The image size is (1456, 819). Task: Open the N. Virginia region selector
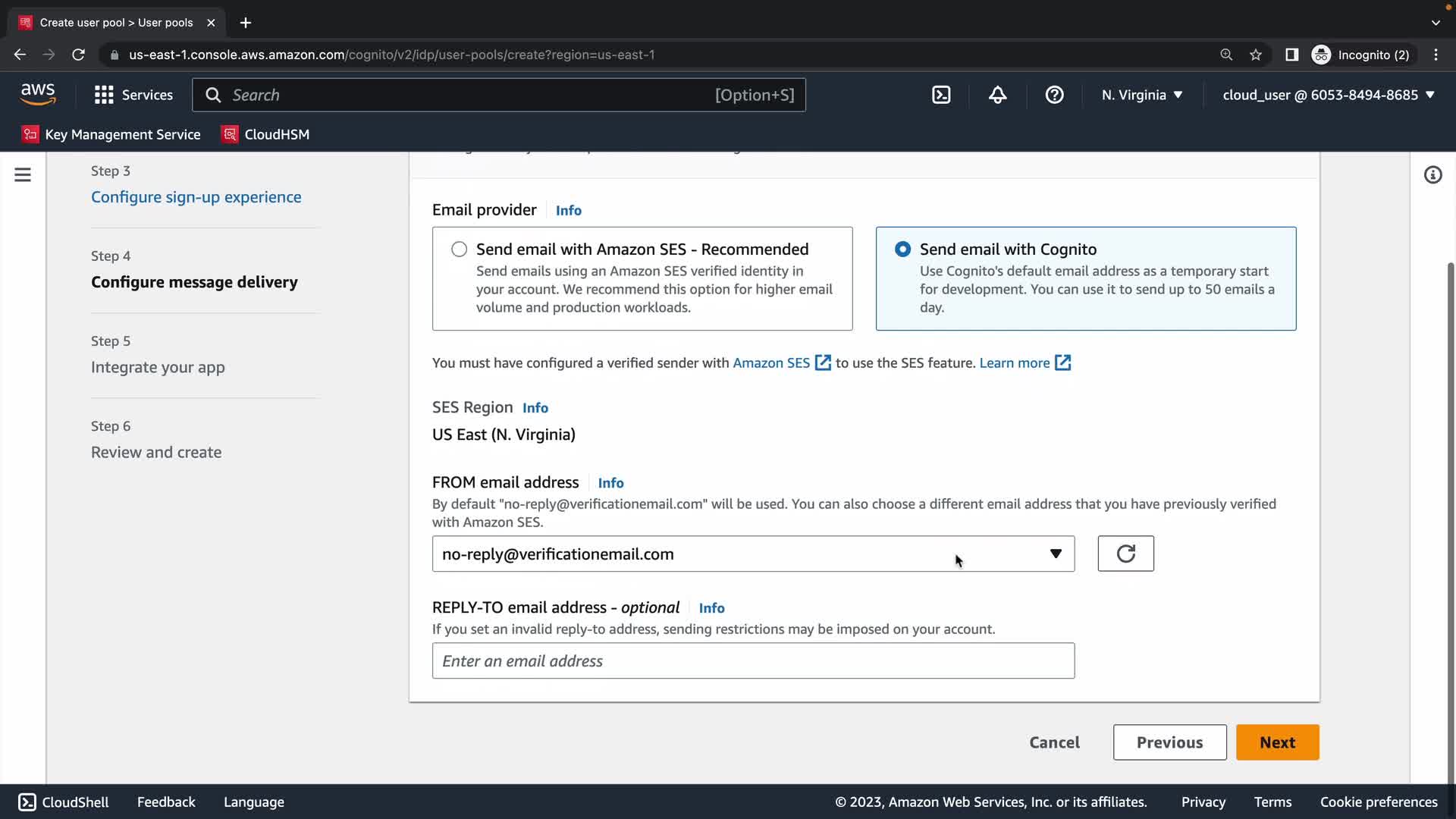[x=1142, y=95]
